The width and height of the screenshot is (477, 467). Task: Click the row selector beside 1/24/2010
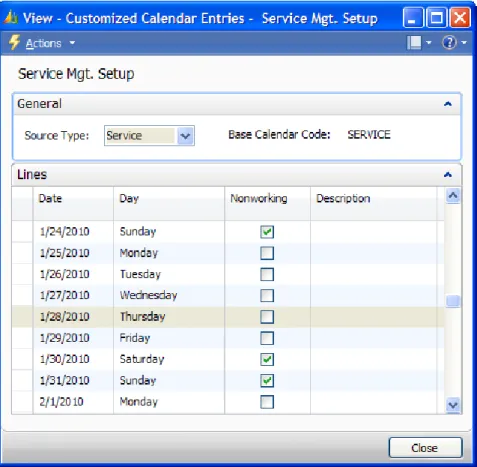[22, 232]
